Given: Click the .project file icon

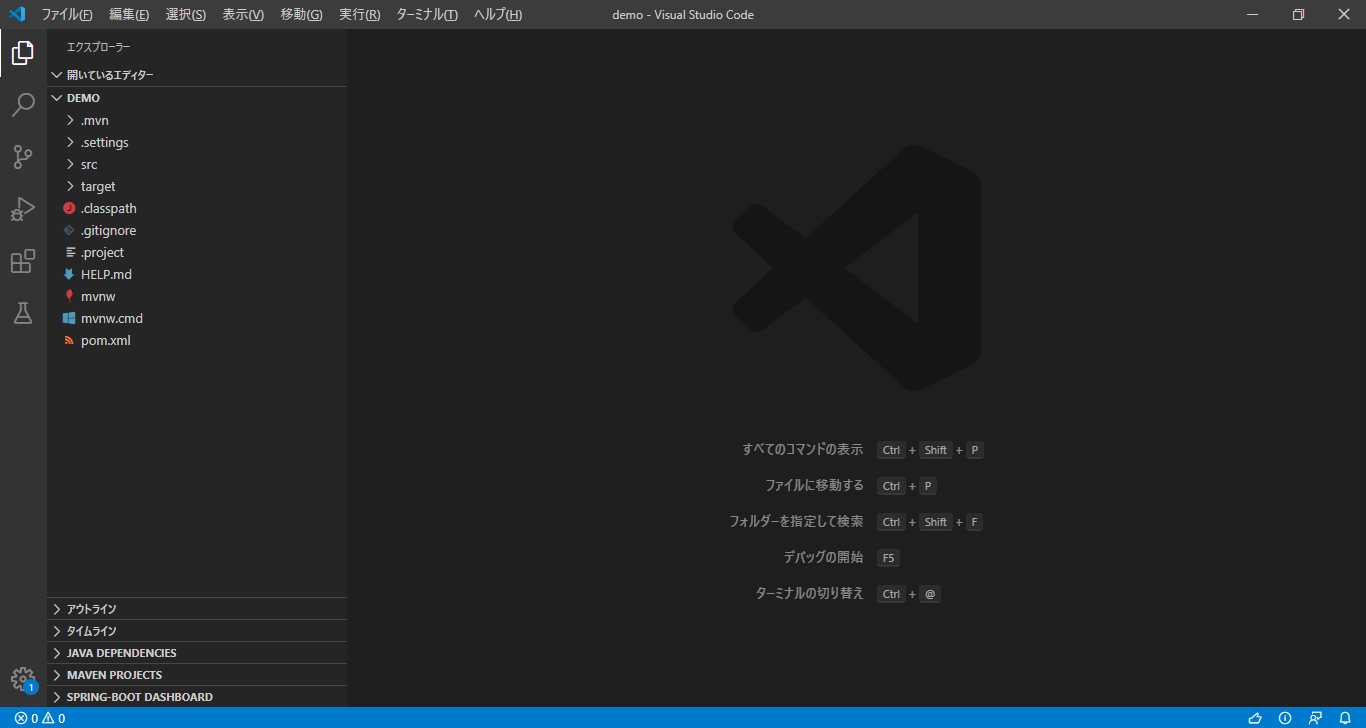Looking at the screenshot, I should click(x=69, y=252).
